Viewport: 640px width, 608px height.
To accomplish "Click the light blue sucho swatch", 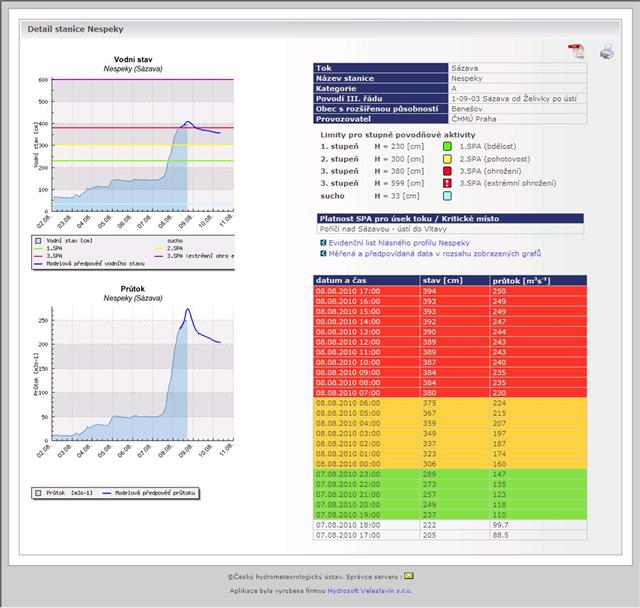I will (447, 196).
